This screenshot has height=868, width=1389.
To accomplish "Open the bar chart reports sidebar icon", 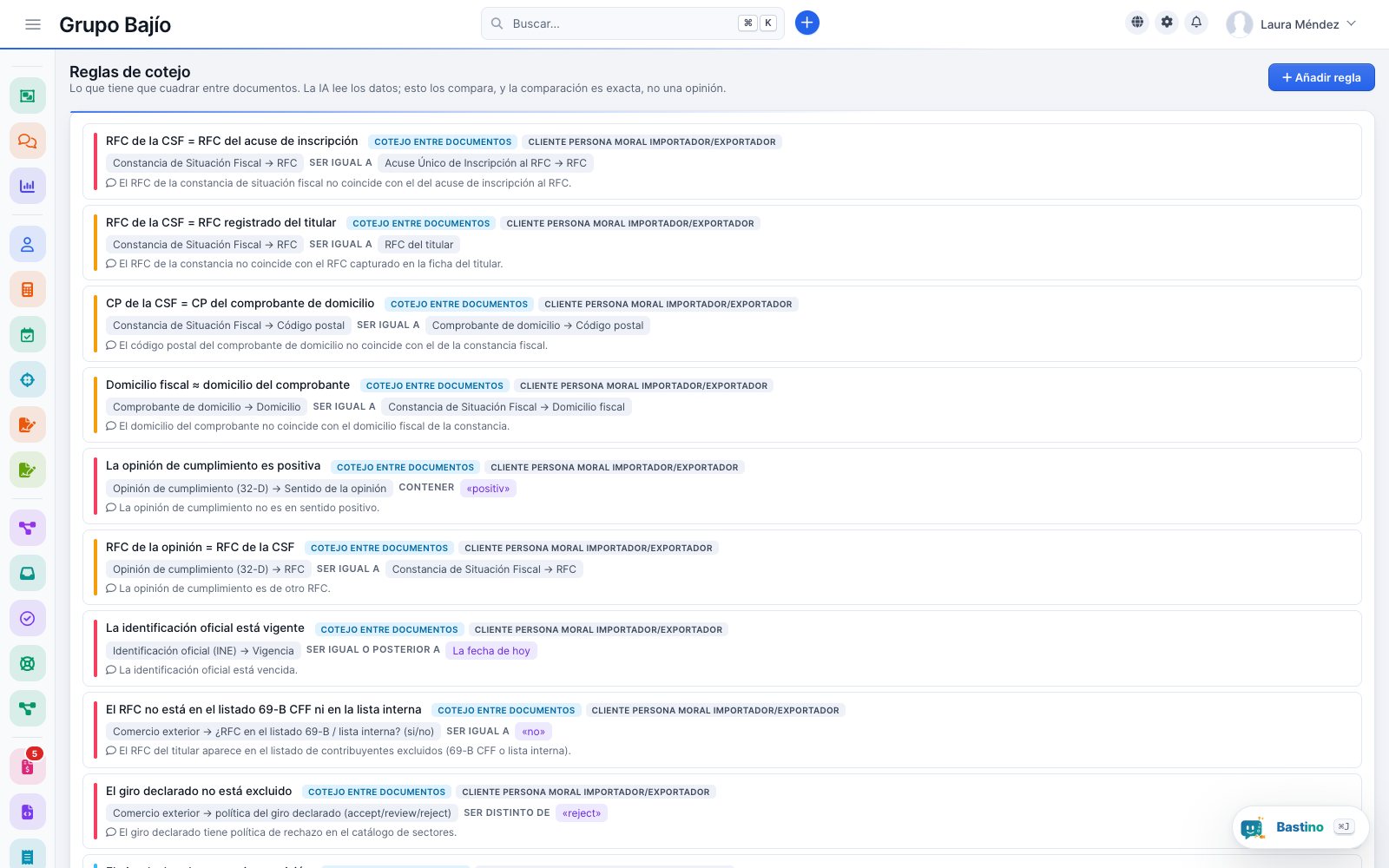I will [x=28, y=186].
